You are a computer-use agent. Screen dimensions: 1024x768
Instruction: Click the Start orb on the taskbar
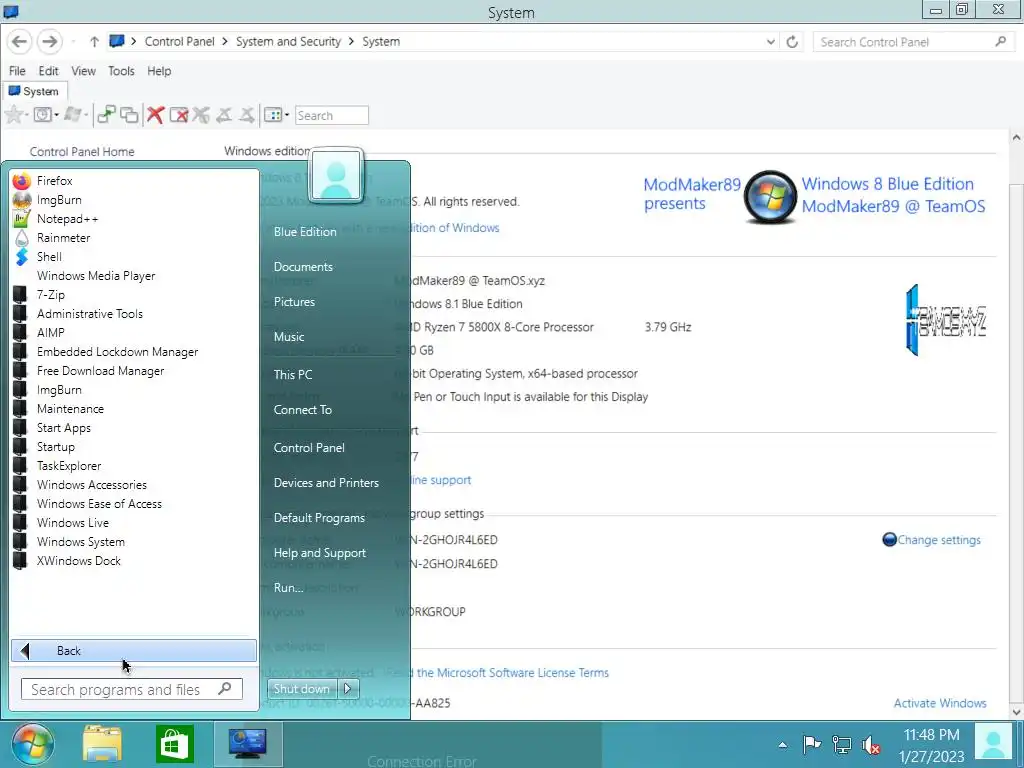[x=32, y=744]
